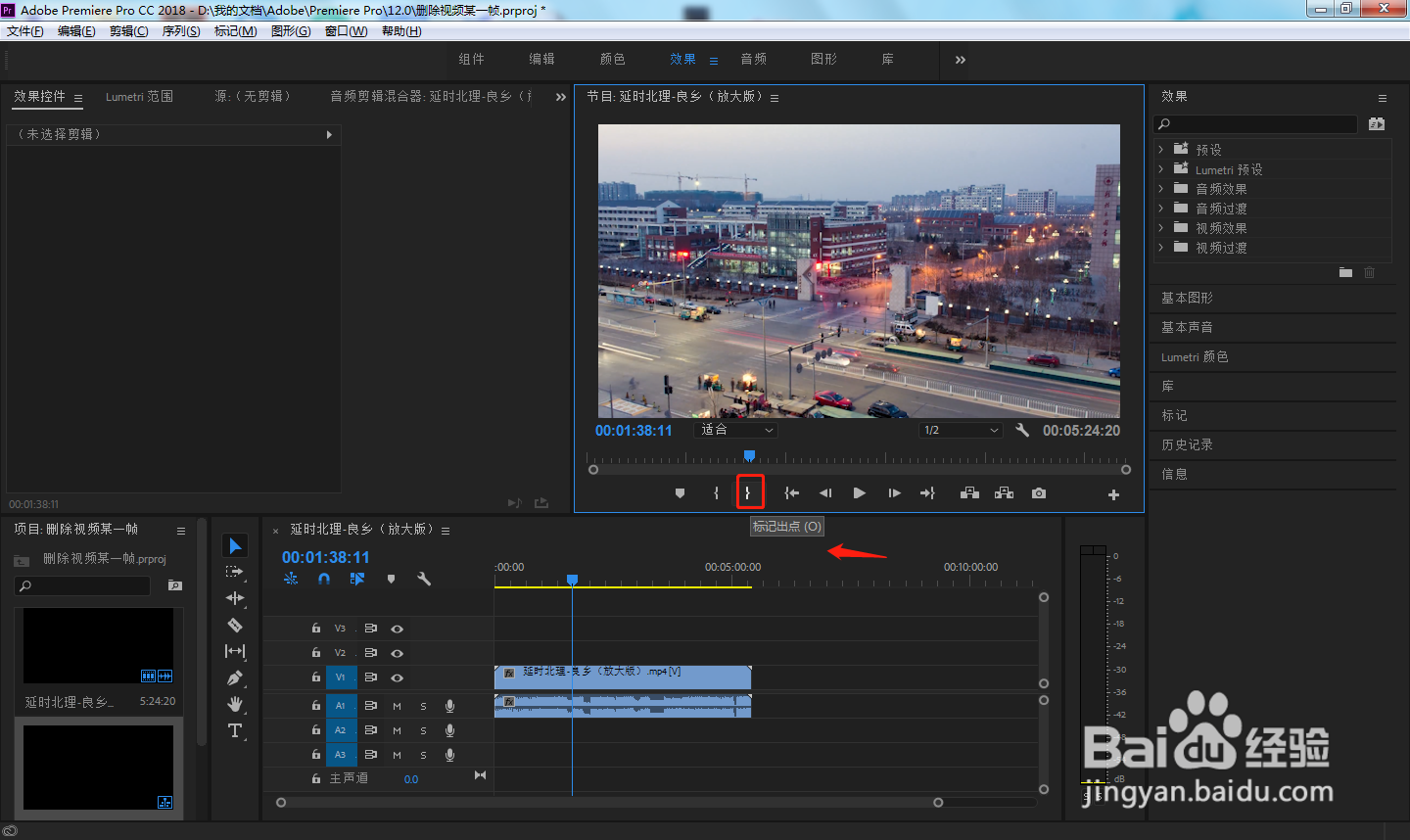Expand the Lumetri 预设 folder

[1161, 169]
